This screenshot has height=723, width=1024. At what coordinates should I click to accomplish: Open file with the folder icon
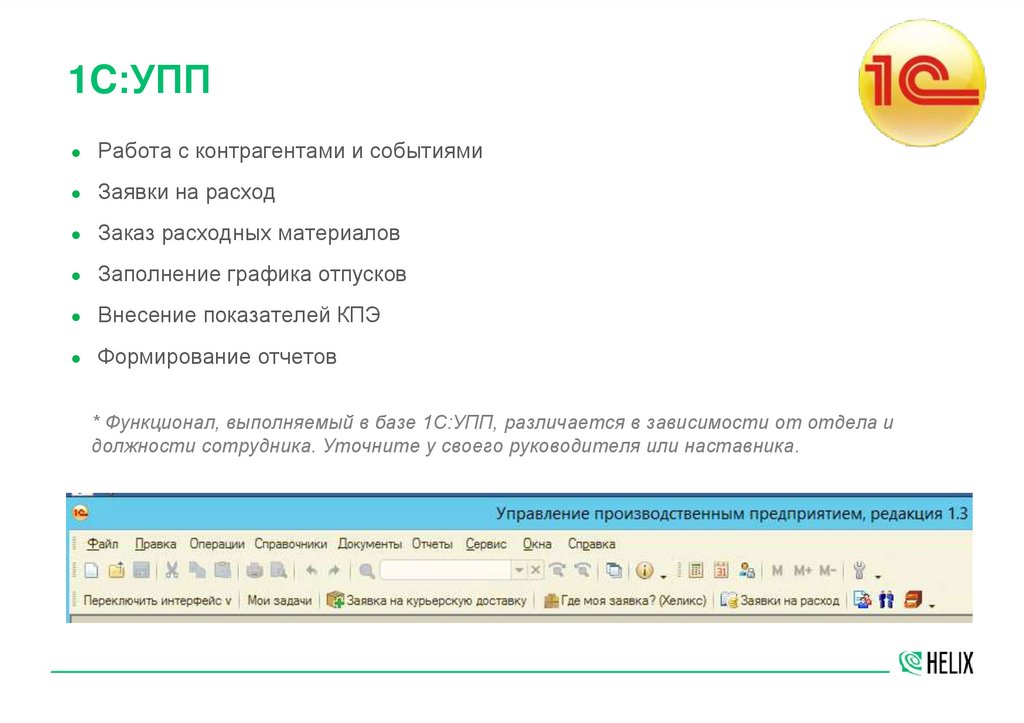[116, 571]
